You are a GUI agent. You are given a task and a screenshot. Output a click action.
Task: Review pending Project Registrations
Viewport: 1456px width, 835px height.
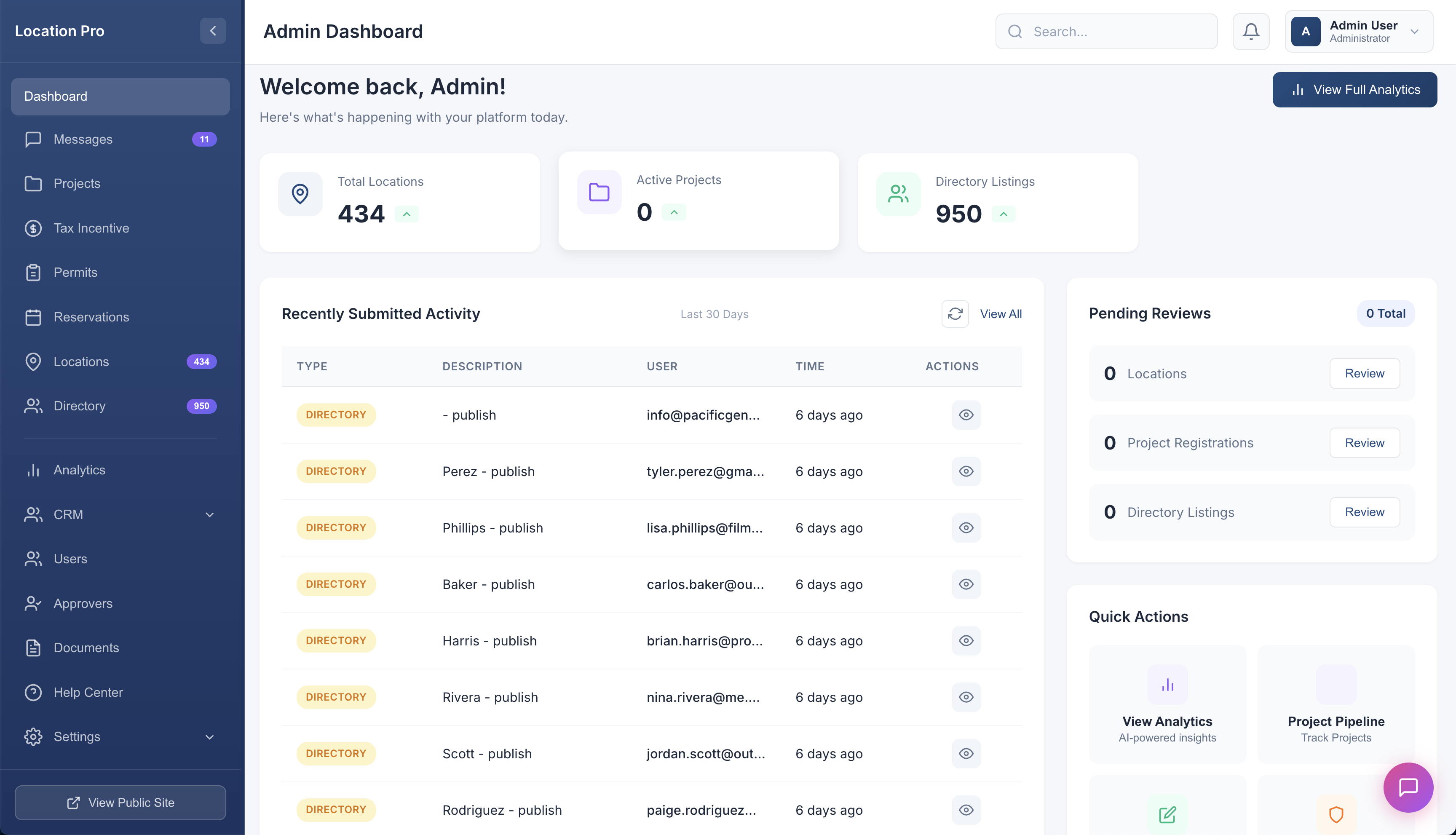coord(1364,443)
